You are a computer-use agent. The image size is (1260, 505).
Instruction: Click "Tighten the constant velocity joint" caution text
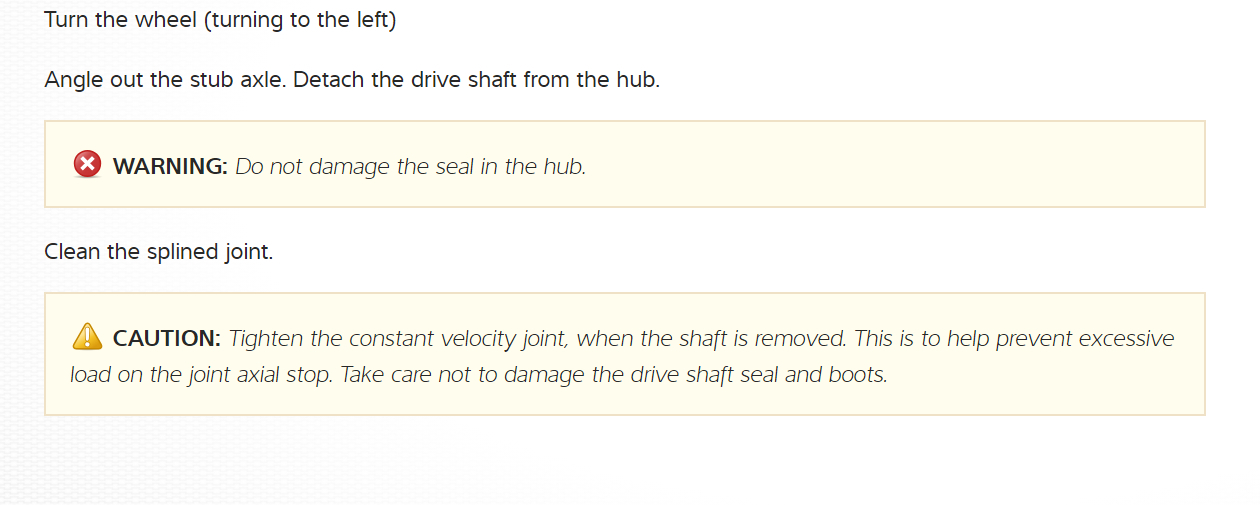tap(398, 339)
